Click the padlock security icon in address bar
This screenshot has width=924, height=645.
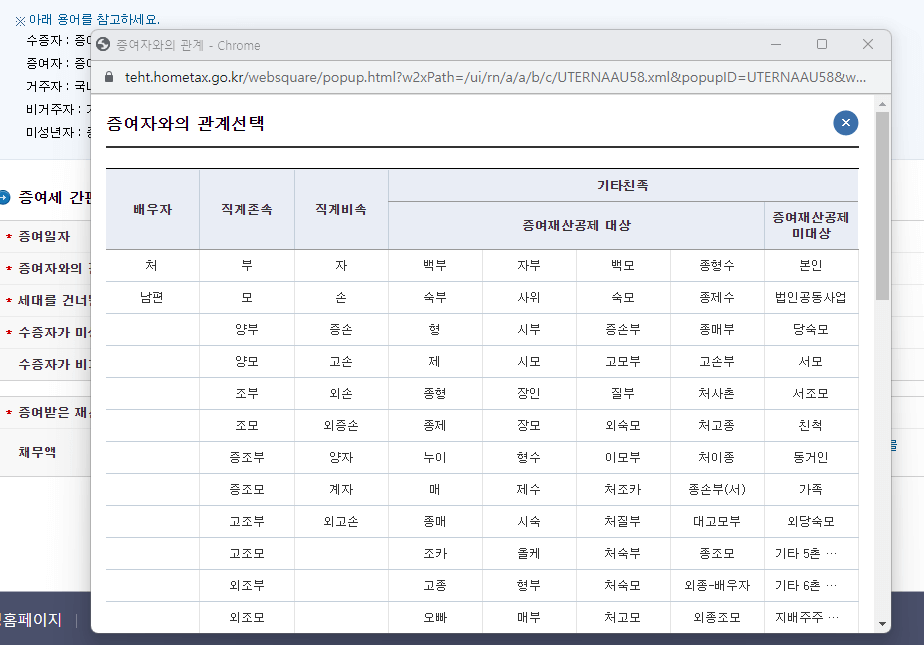click(107, 75)
